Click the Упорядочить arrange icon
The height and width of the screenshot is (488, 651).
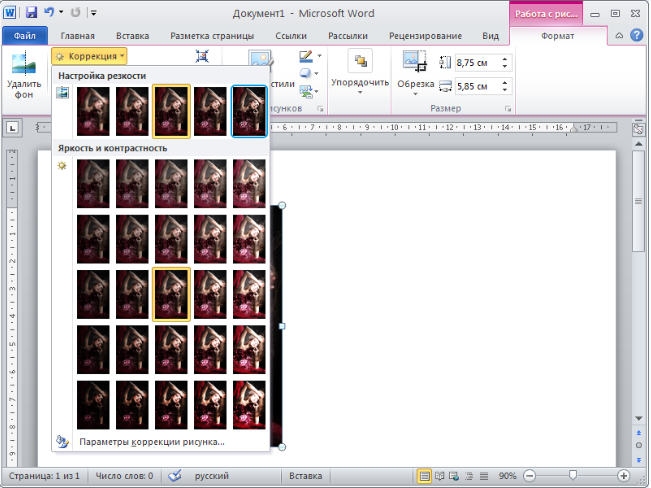coord(359,62)
